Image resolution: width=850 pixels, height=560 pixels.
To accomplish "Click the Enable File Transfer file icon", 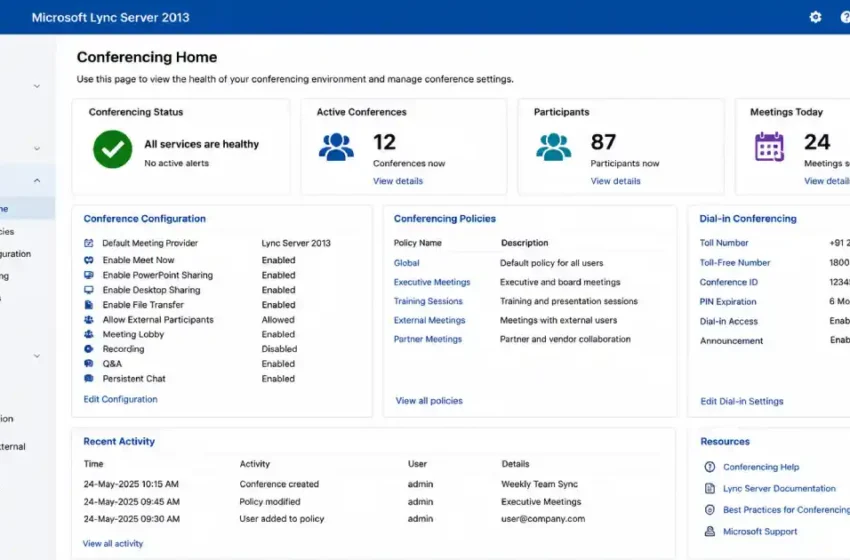I will coord(89,305).
